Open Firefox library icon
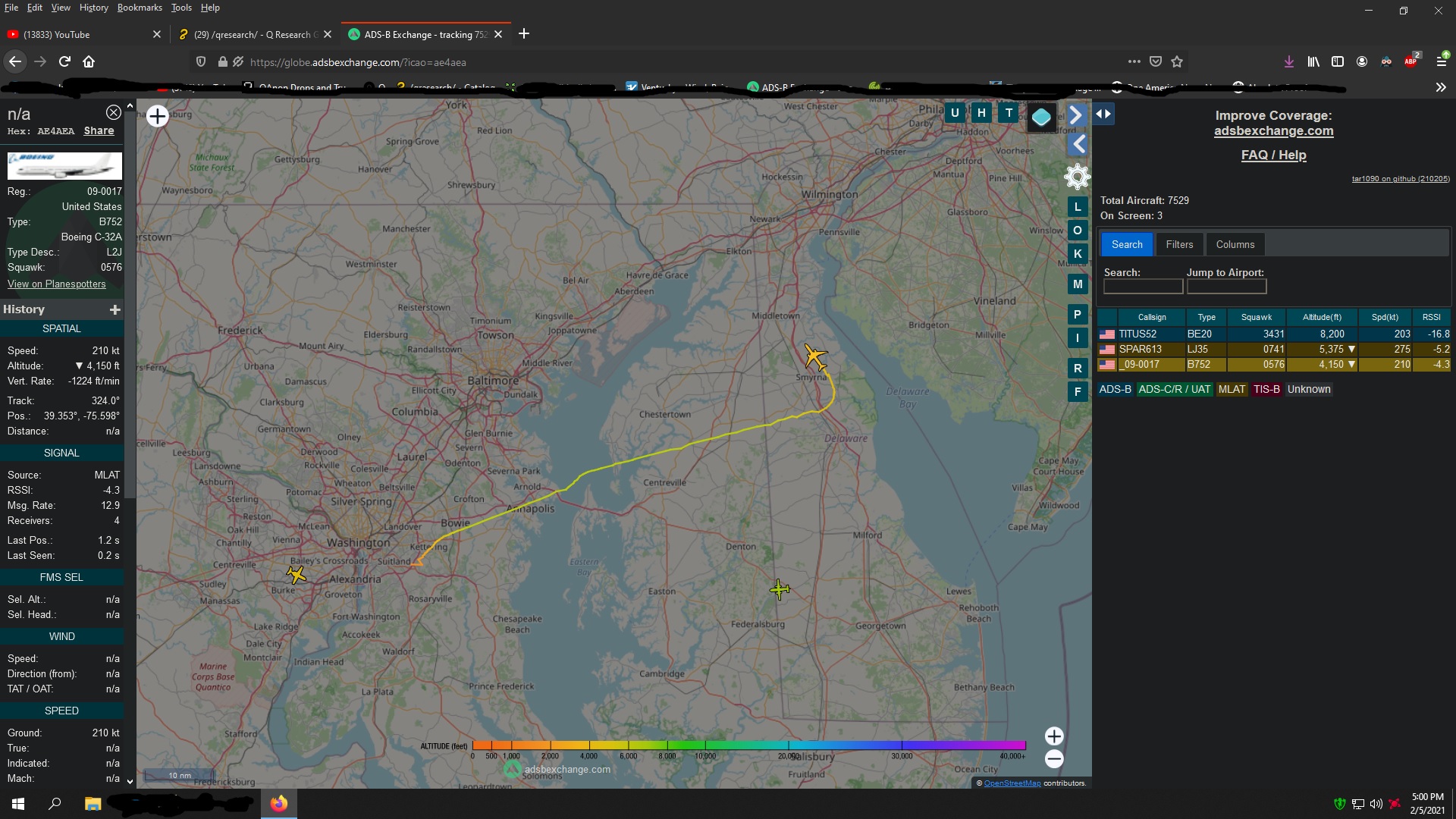1456x819 pixels. click(x=1313, y=61)
